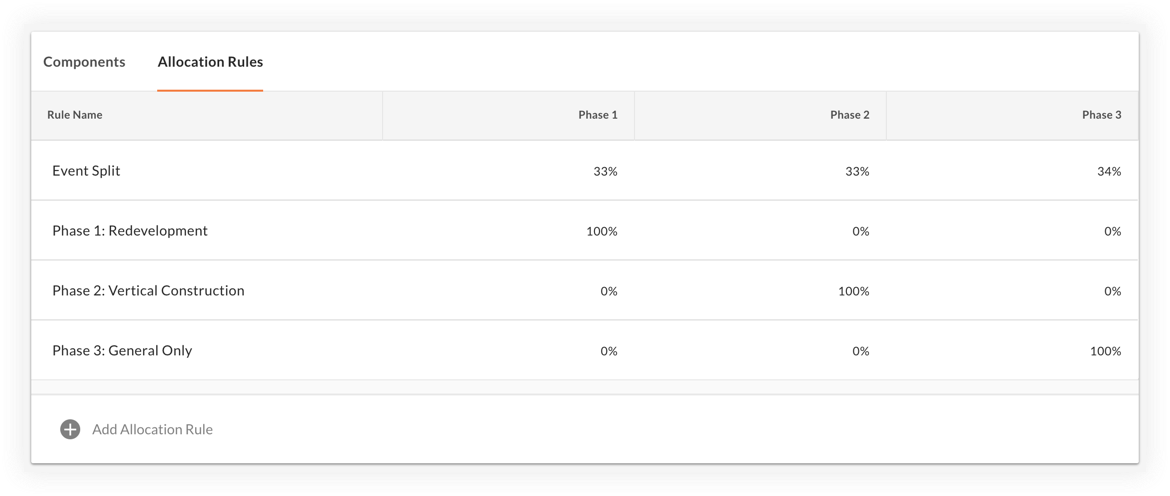The width and height of the screenshot is (1170, 496).
Task: Click the Phase 1 column header
Action: (597, 115)
